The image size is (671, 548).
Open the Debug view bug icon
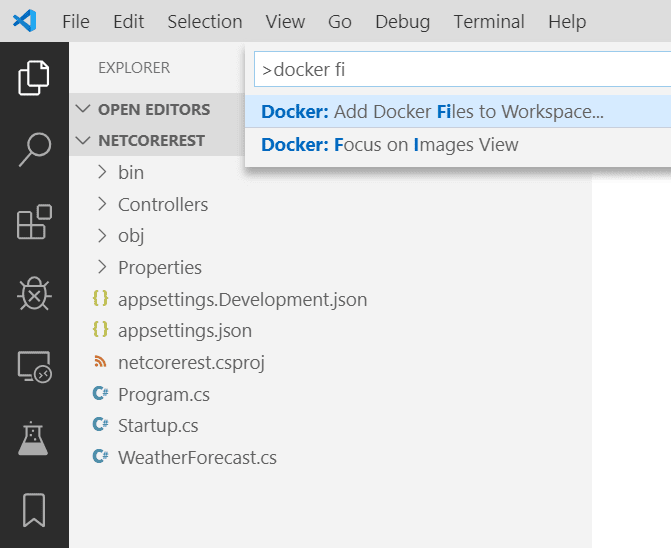point(34,294)
